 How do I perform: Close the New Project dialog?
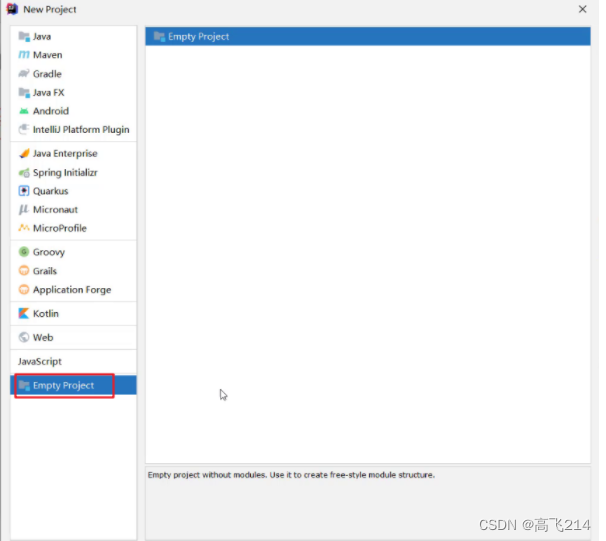[582, 9]
